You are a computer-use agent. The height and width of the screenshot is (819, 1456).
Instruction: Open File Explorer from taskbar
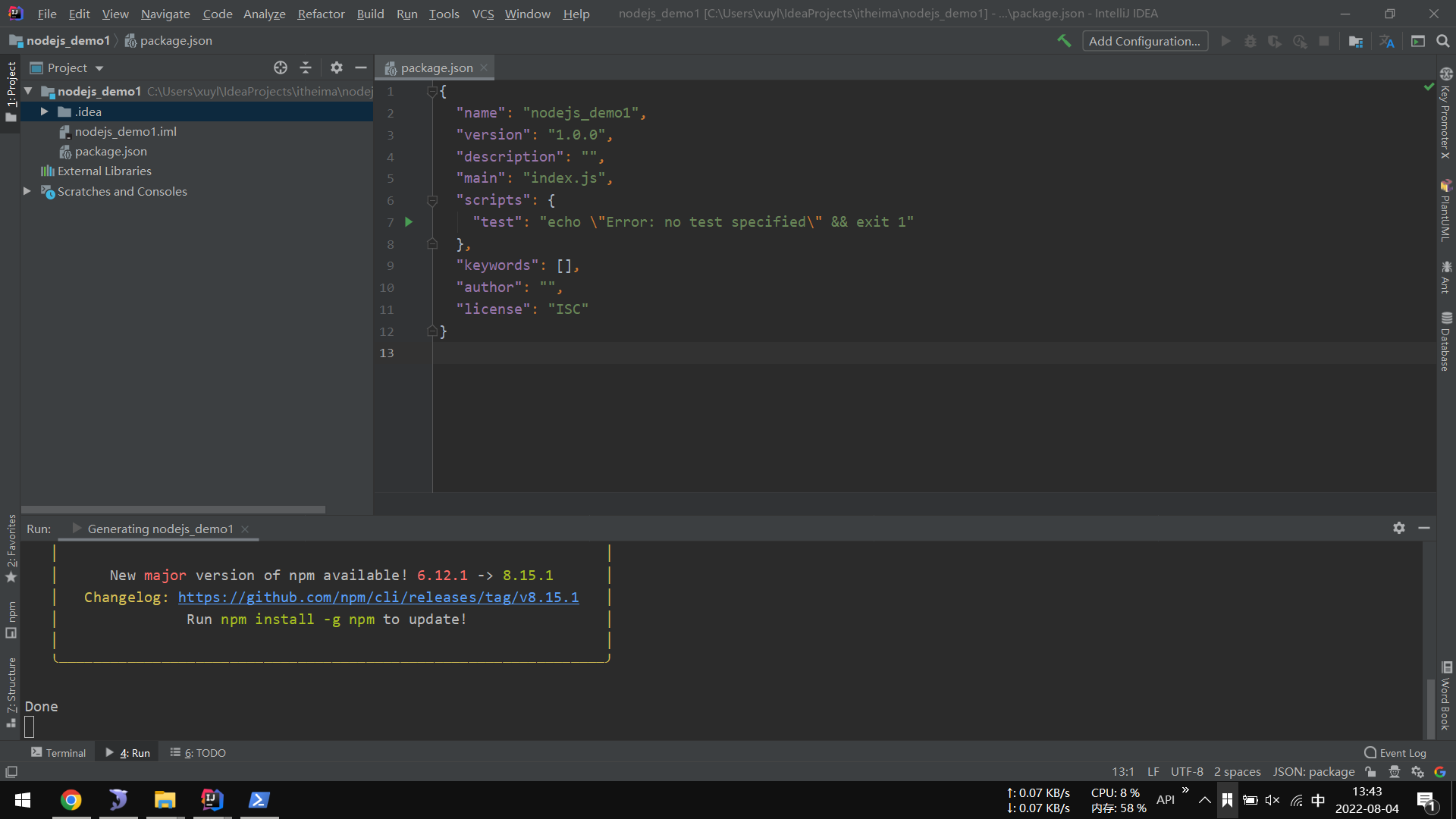click(x=165, y=799)
